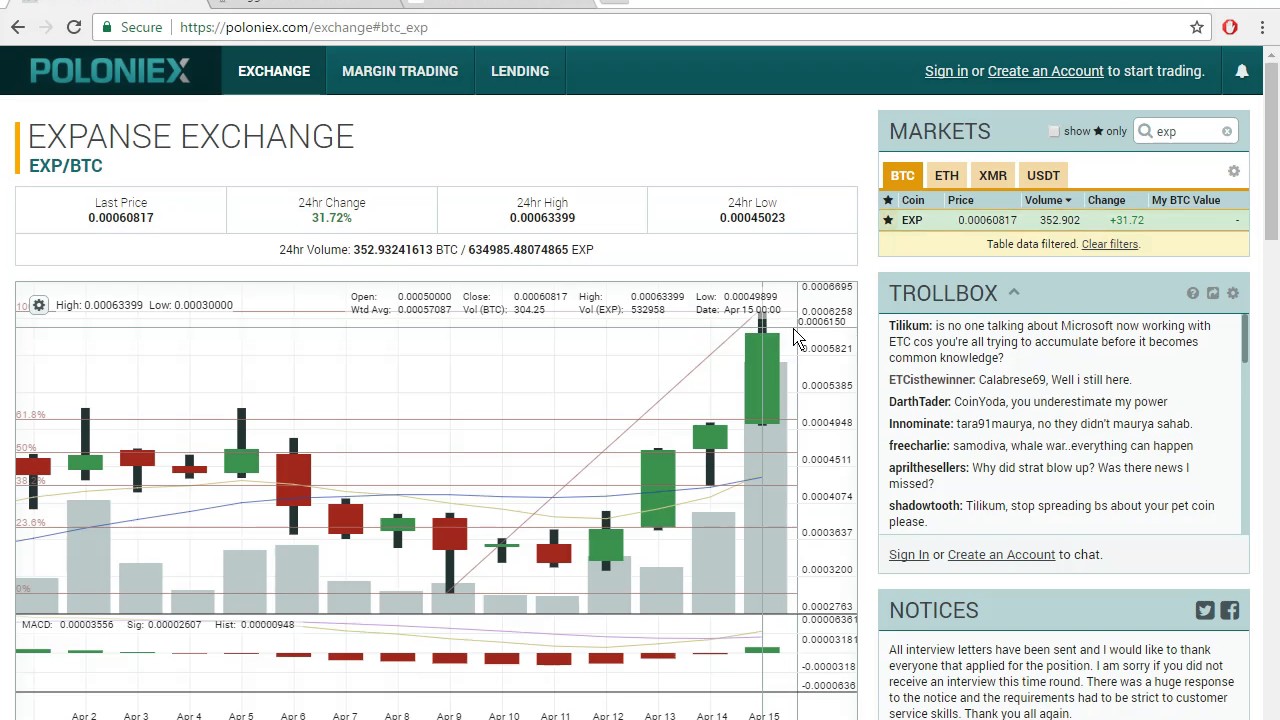Sort markets by Volume
1280x720 pixels.
point(1047,200)
